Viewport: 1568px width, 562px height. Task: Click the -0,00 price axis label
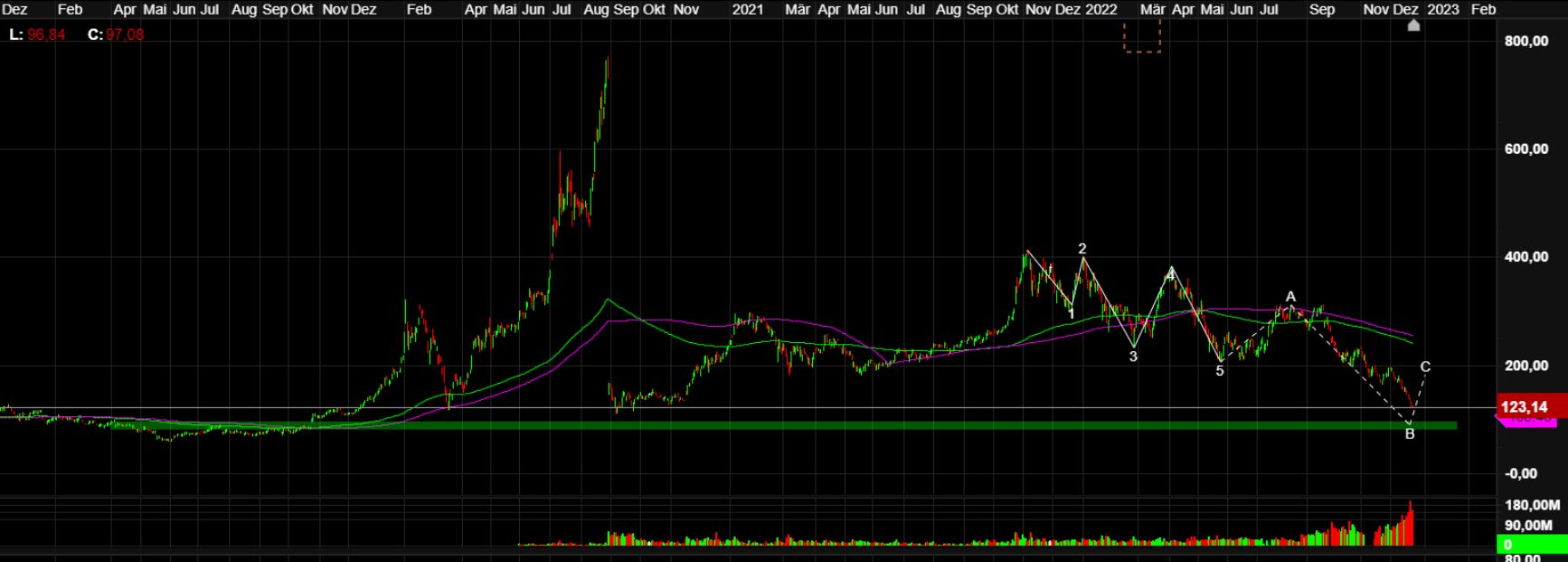(1522, 473)
